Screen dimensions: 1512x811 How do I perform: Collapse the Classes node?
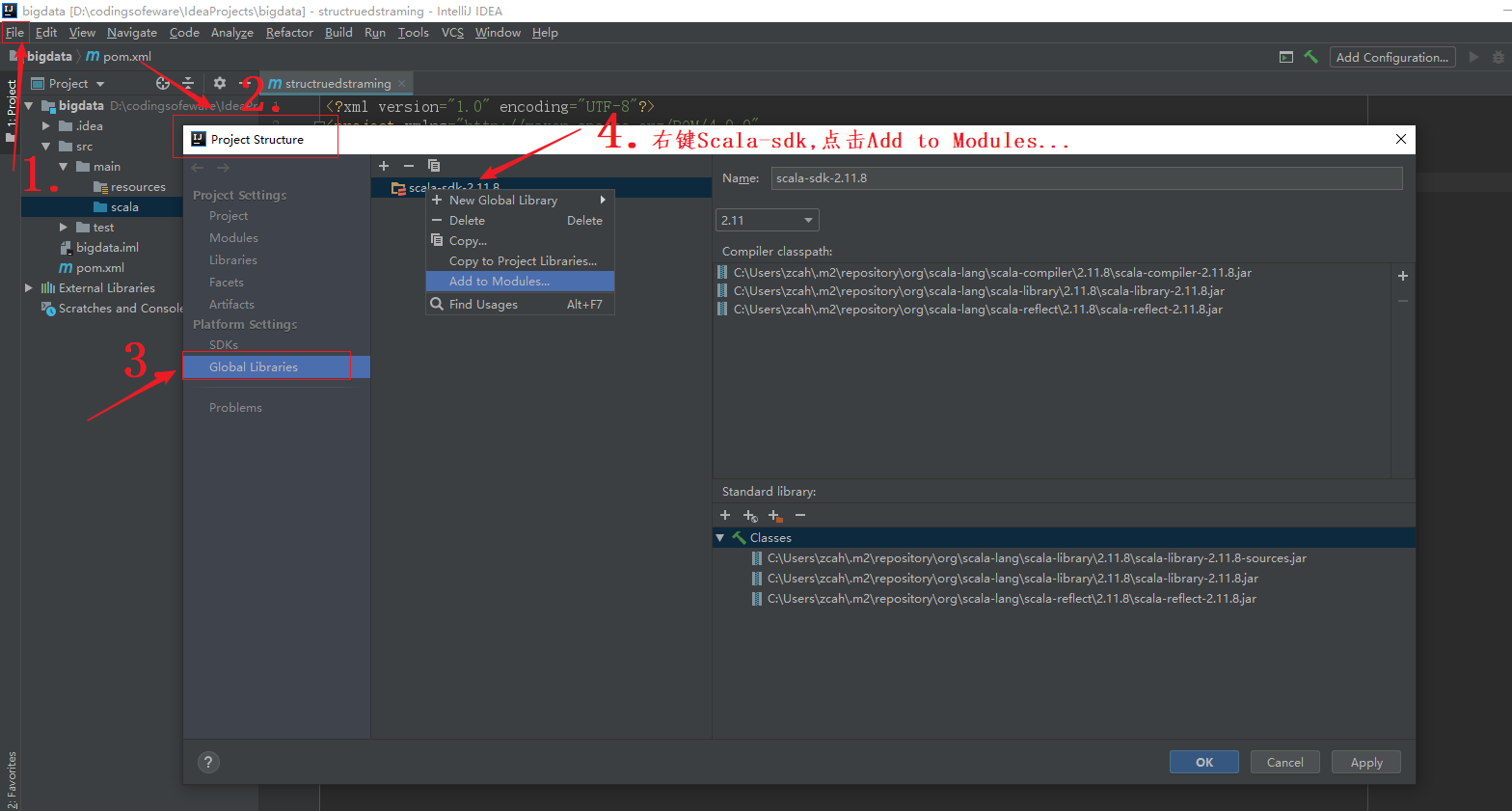(720, 537)
